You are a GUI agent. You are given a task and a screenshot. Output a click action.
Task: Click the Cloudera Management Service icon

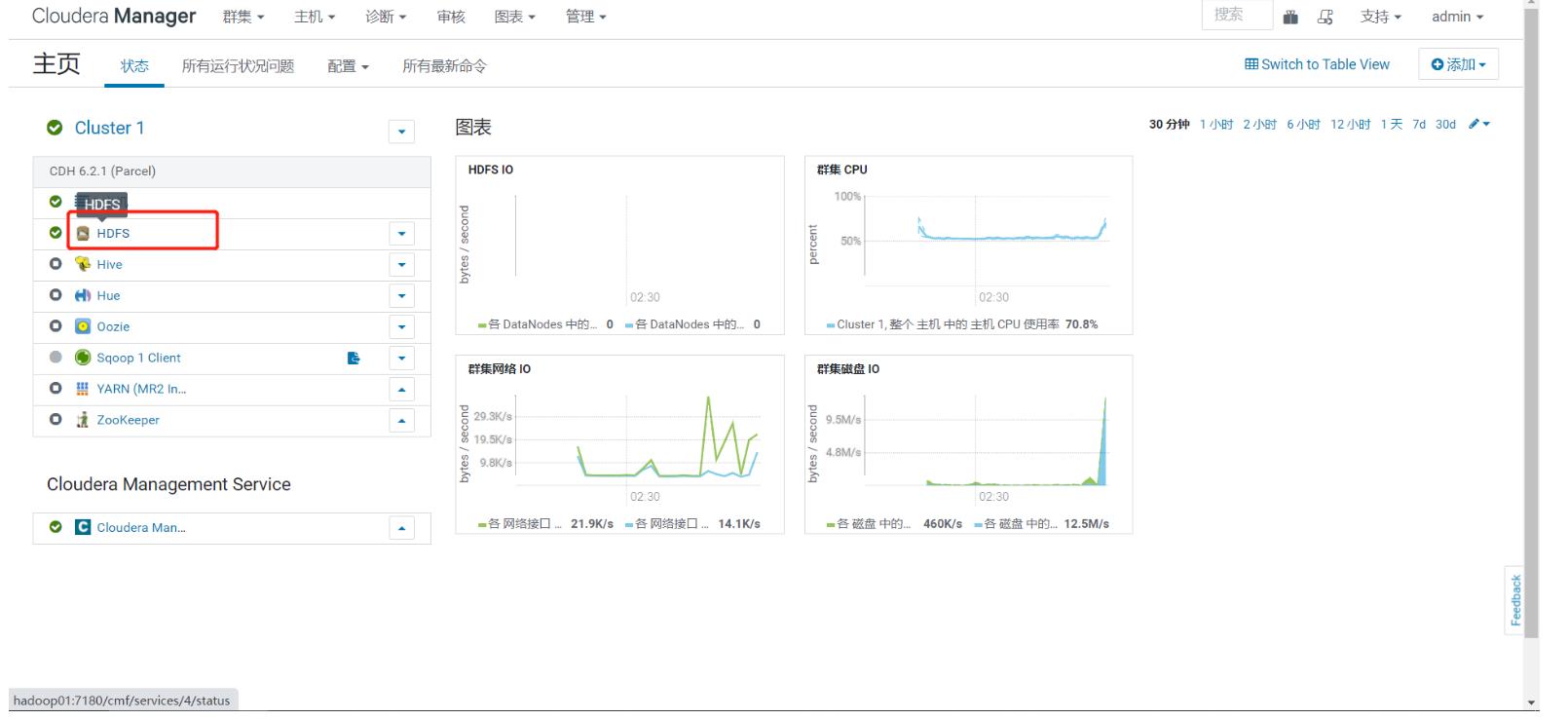point(83,527)
